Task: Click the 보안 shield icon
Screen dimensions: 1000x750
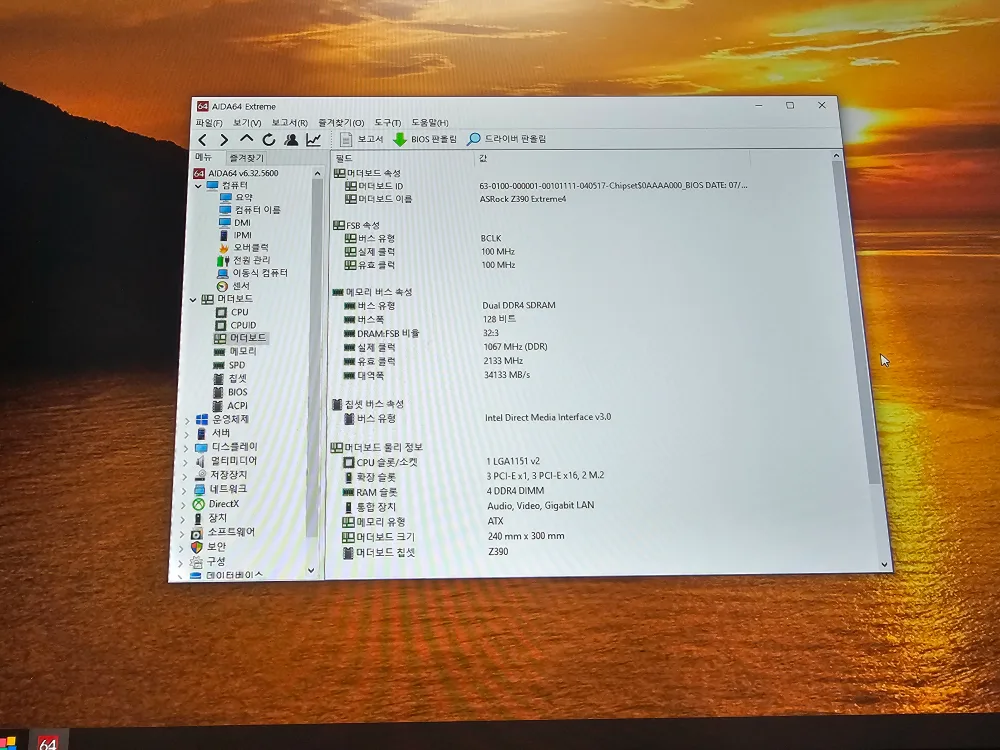Action: click(x=196, y=547)
